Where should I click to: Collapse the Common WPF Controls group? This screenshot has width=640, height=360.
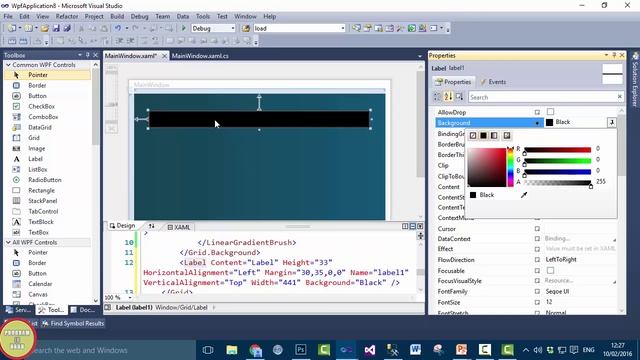point(8,65)
